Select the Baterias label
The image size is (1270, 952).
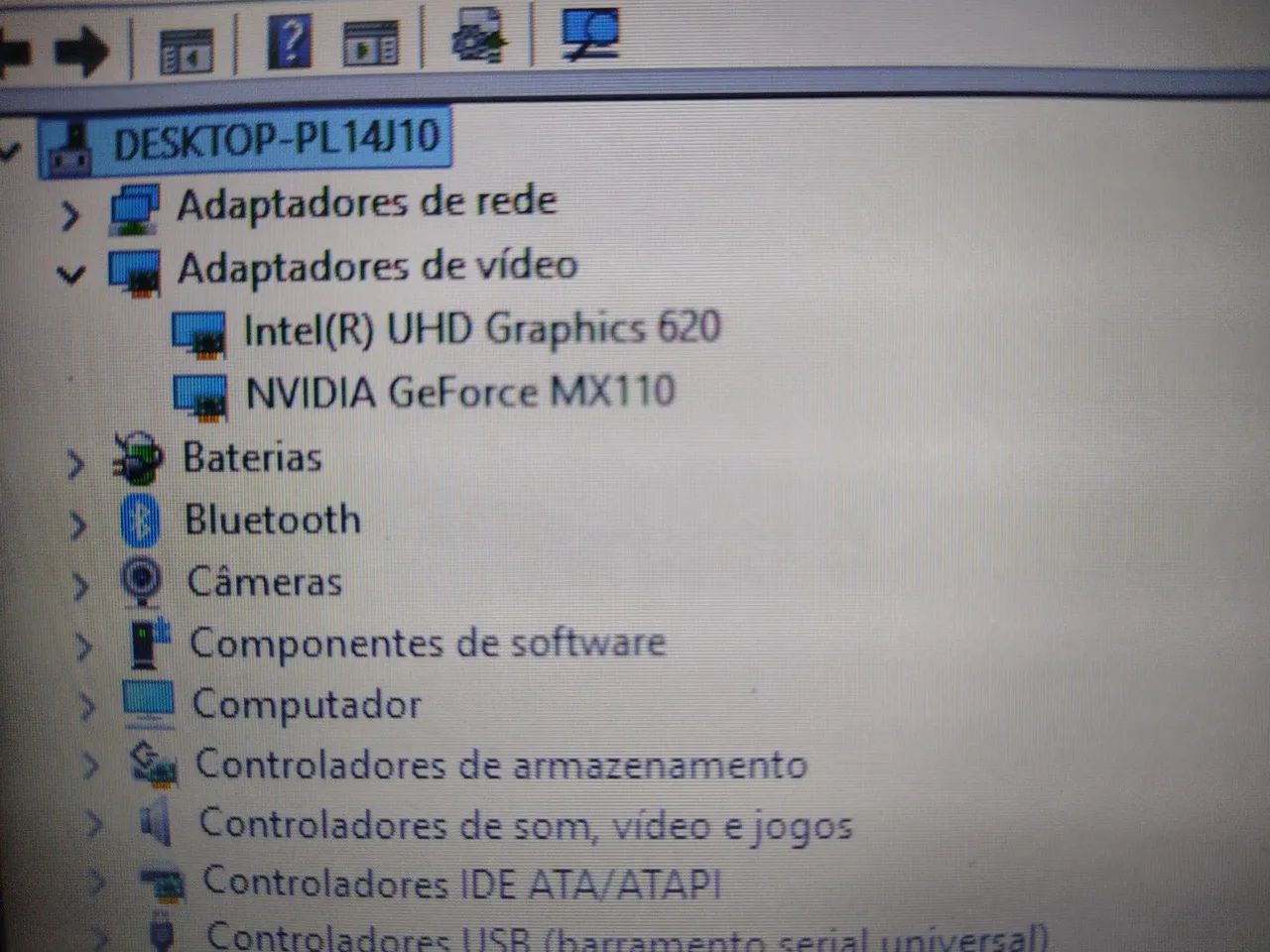[252, 458]
